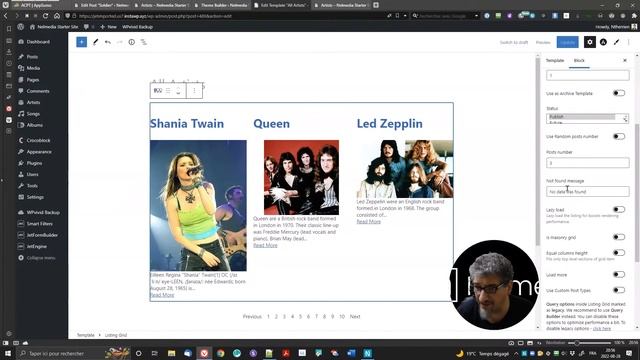Open Appearance in admin menu
640x360 pixels.
tap(39, 152)
